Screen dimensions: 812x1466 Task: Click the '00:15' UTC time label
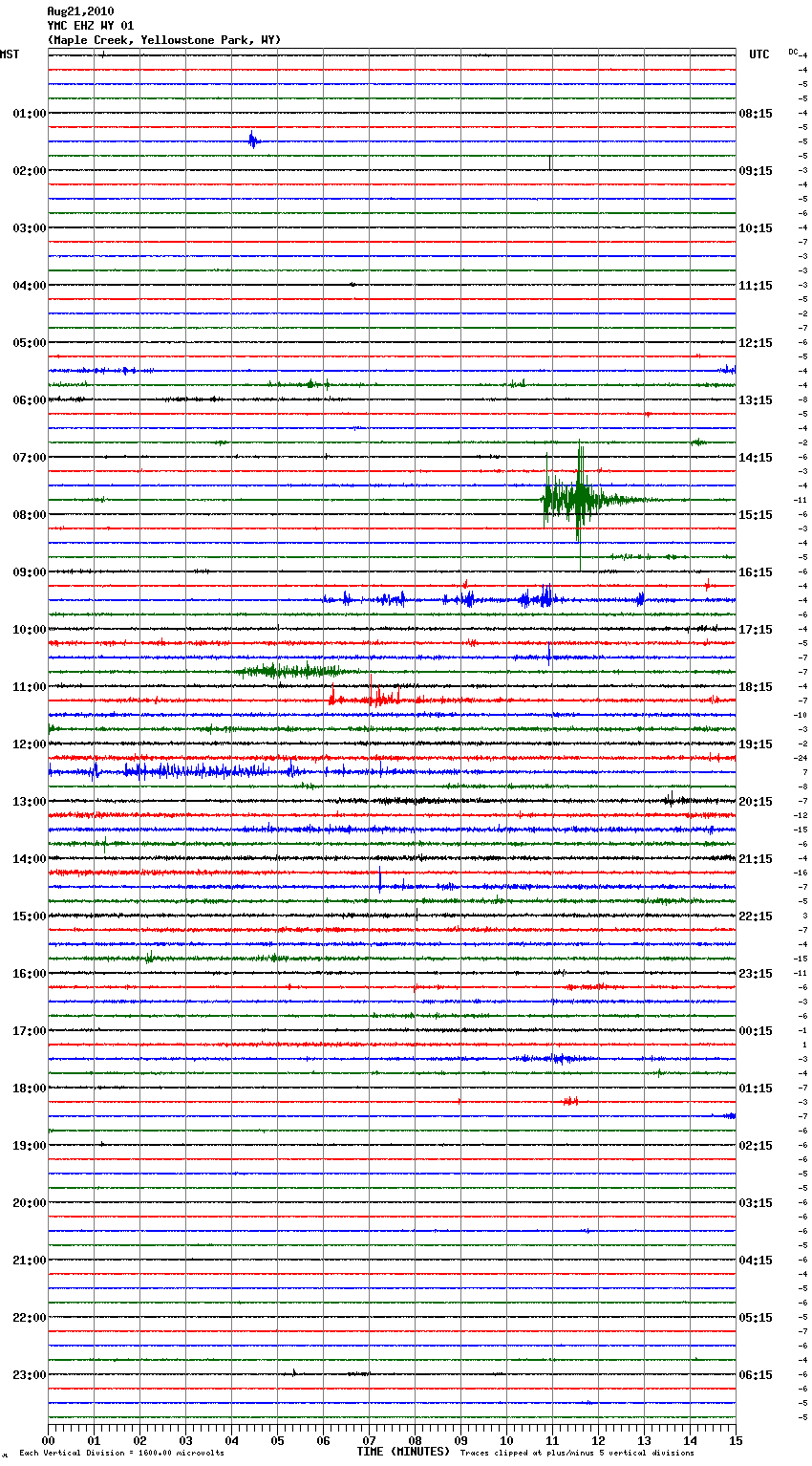(x=756, y=1031)
